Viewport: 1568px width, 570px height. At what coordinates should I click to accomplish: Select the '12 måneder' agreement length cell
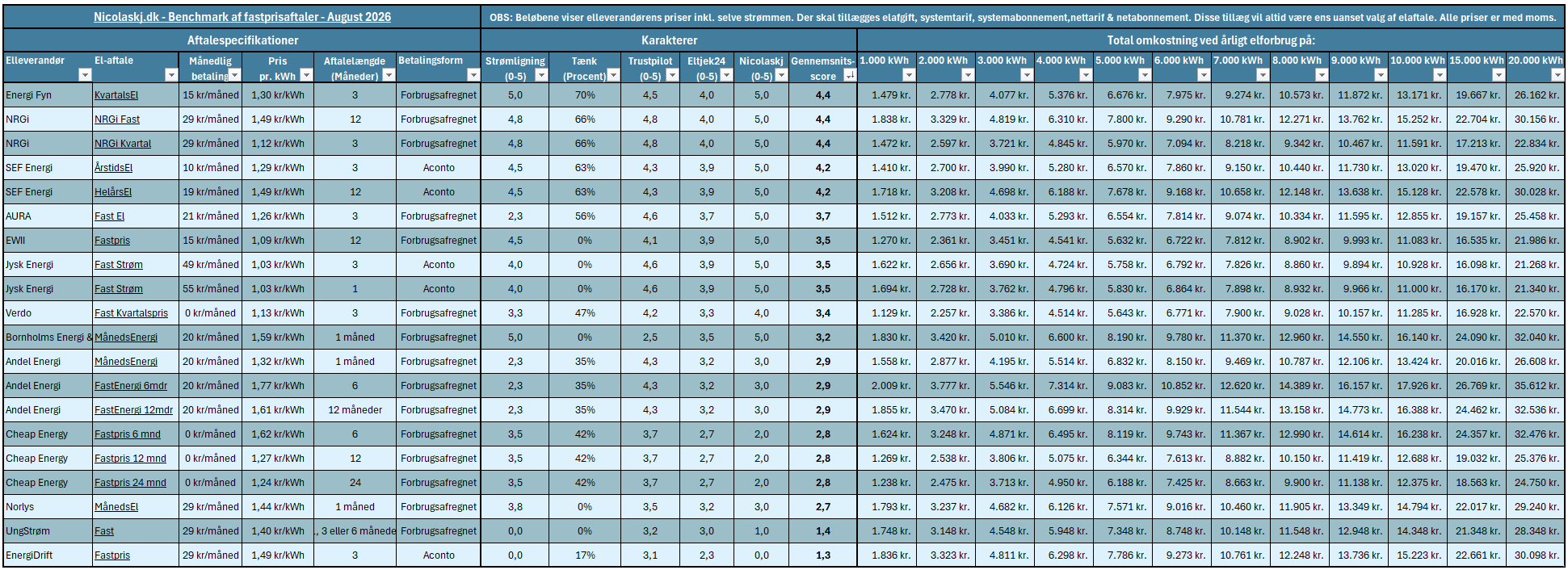coord(355,410)
